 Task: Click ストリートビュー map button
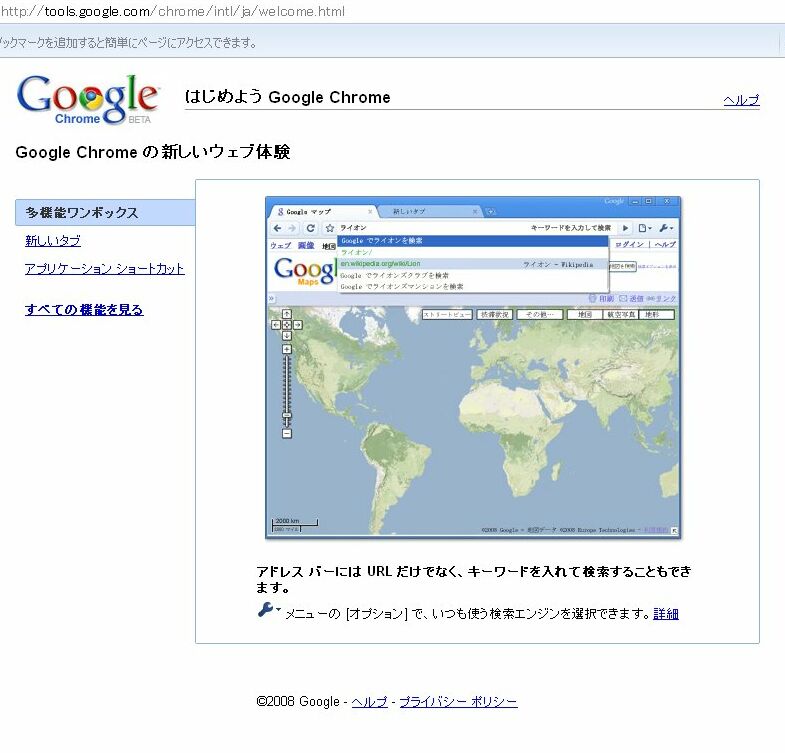point(447,314)
